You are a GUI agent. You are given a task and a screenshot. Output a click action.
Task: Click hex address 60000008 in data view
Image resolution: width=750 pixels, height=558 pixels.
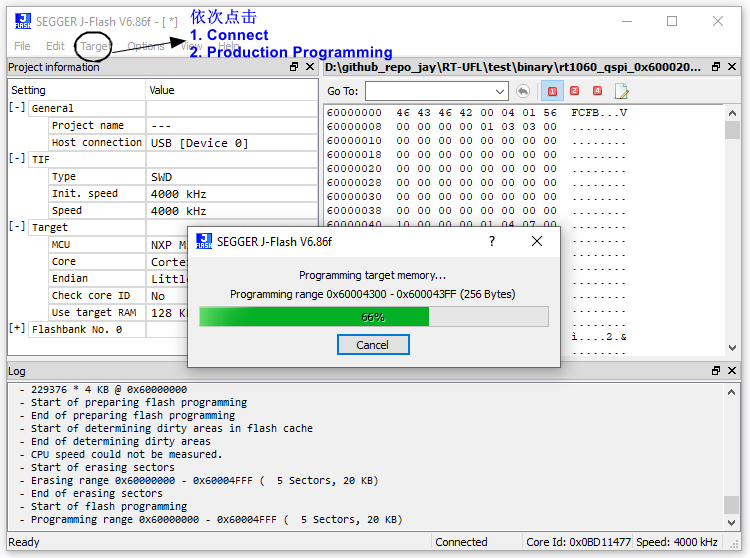pos(354,127)
